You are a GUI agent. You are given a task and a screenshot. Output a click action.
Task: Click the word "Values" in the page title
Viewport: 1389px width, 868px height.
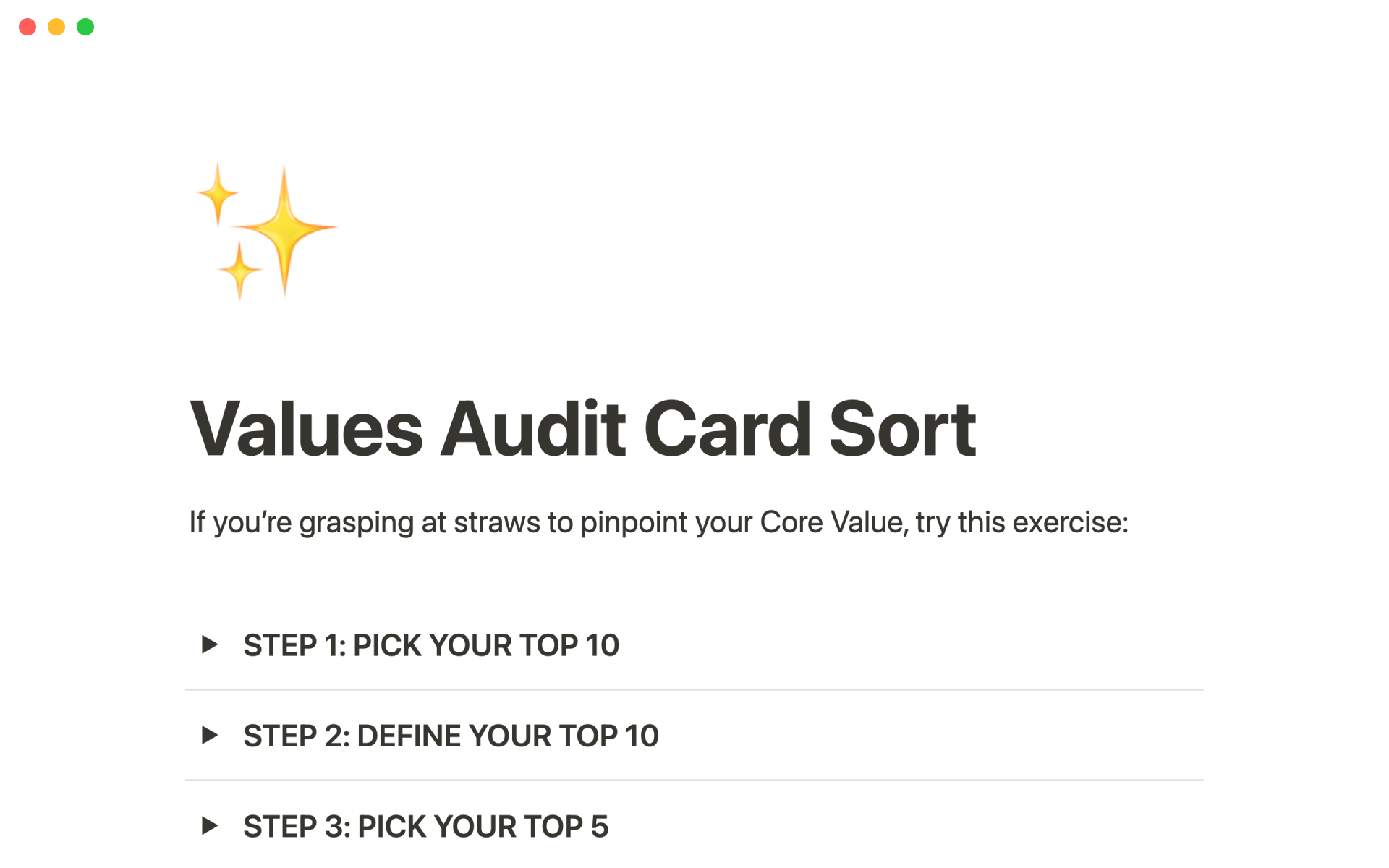click(x=306, y=430)
